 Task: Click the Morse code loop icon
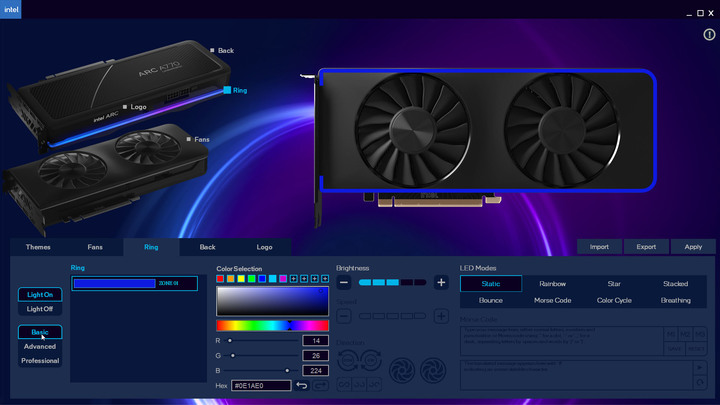pos(699,382)
